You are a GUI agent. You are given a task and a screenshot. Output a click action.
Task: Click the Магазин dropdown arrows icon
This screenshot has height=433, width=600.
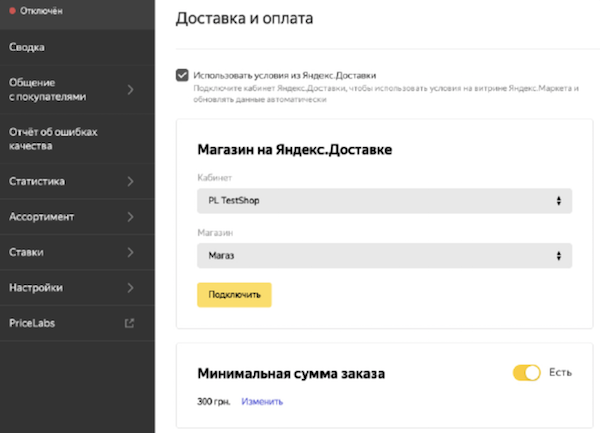pos(559,256)
